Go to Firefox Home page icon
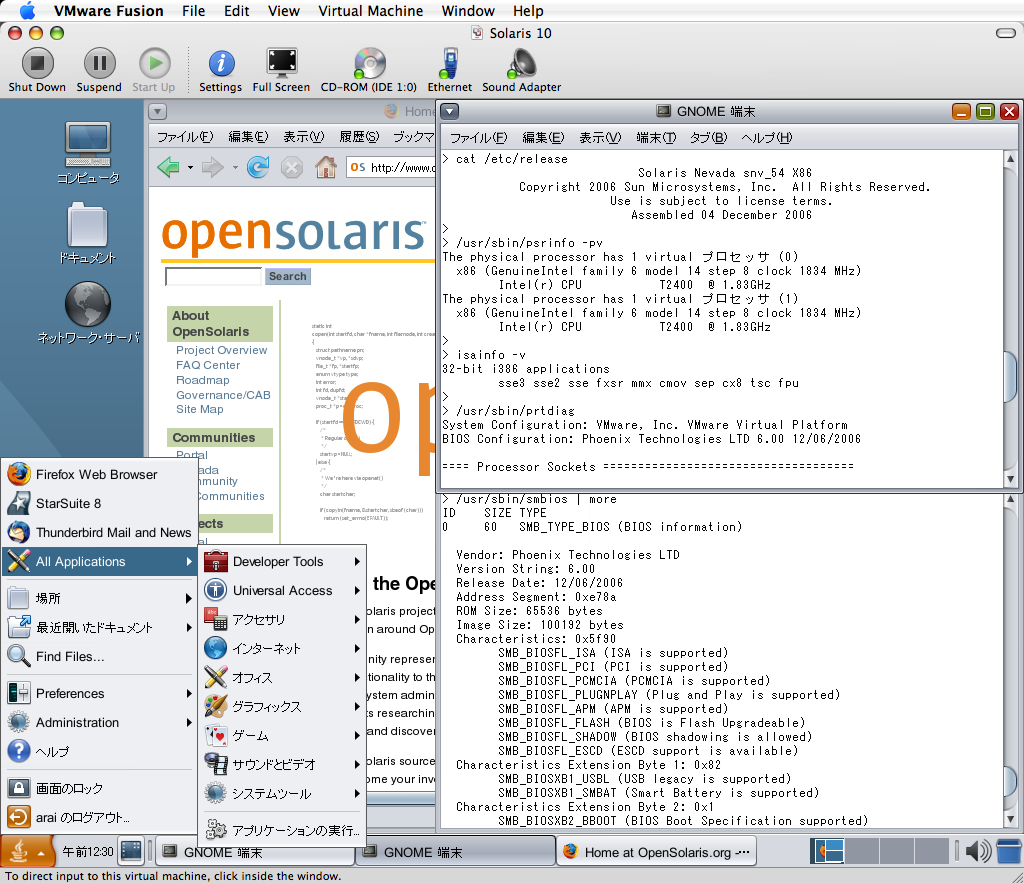This screenshot has height=884, width=1024. [x=326, y=168]
